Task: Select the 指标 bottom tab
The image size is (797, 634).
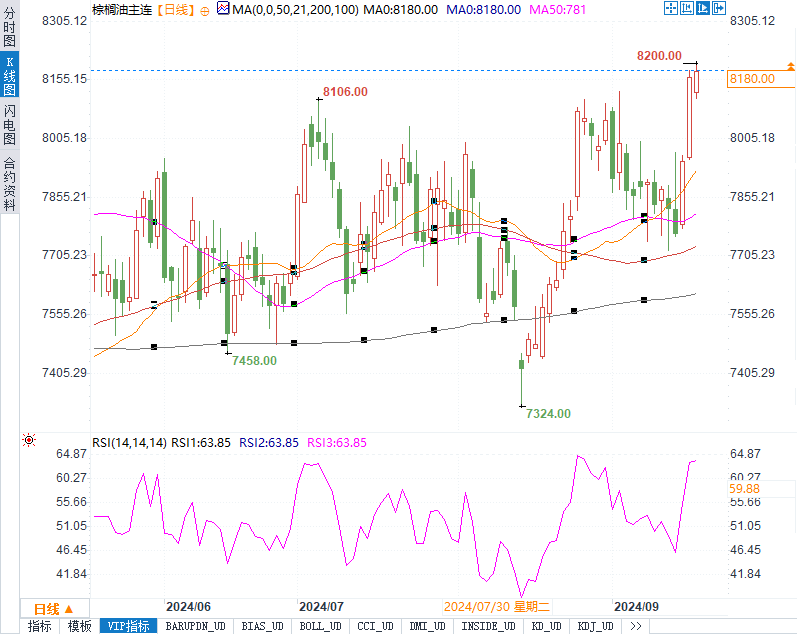Action: [x=40, y=626]
